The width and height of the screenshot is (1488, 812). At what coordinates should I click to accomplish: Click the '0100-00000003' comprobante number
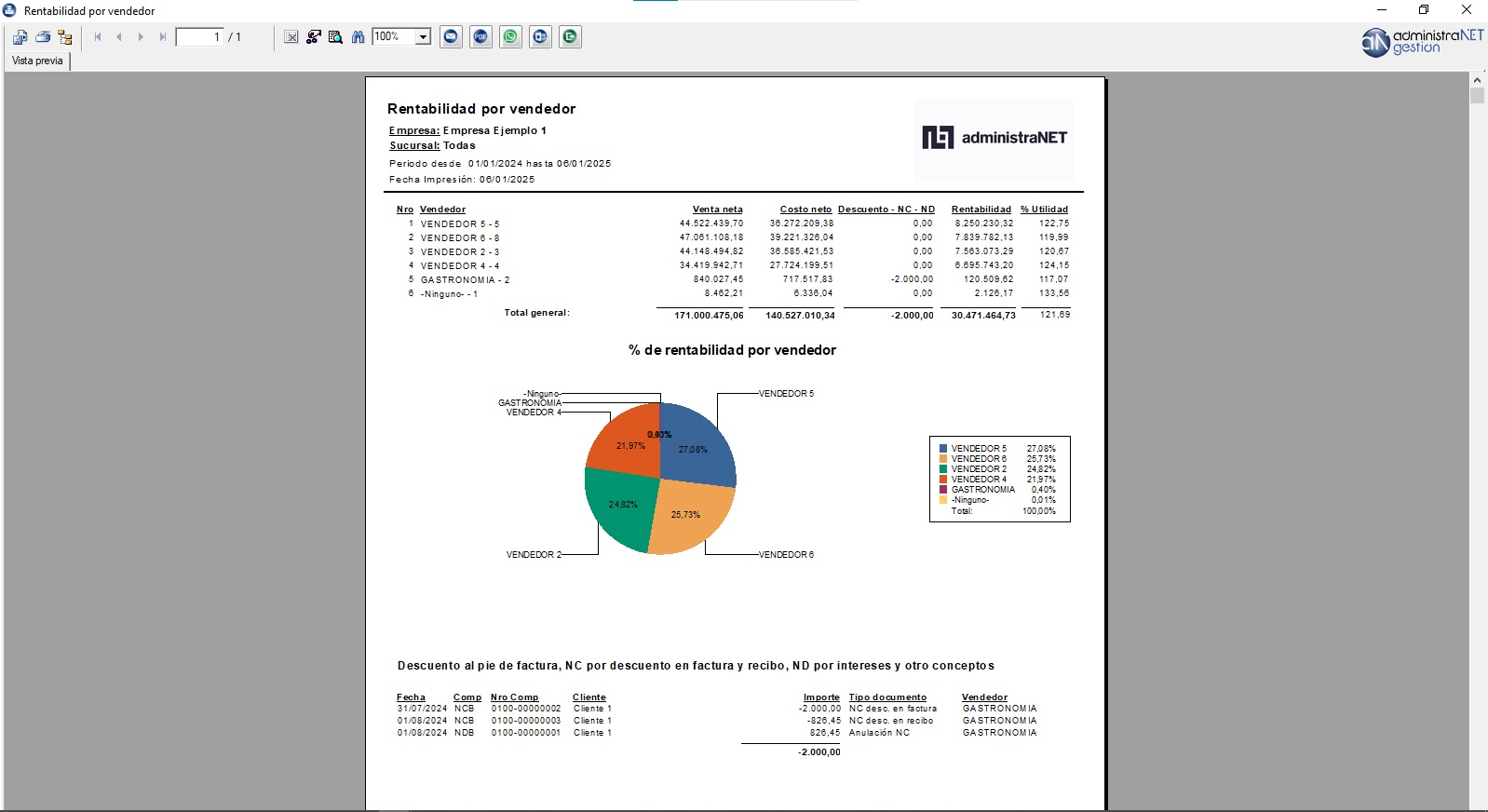pyautogui.click(x=526, y=721)
